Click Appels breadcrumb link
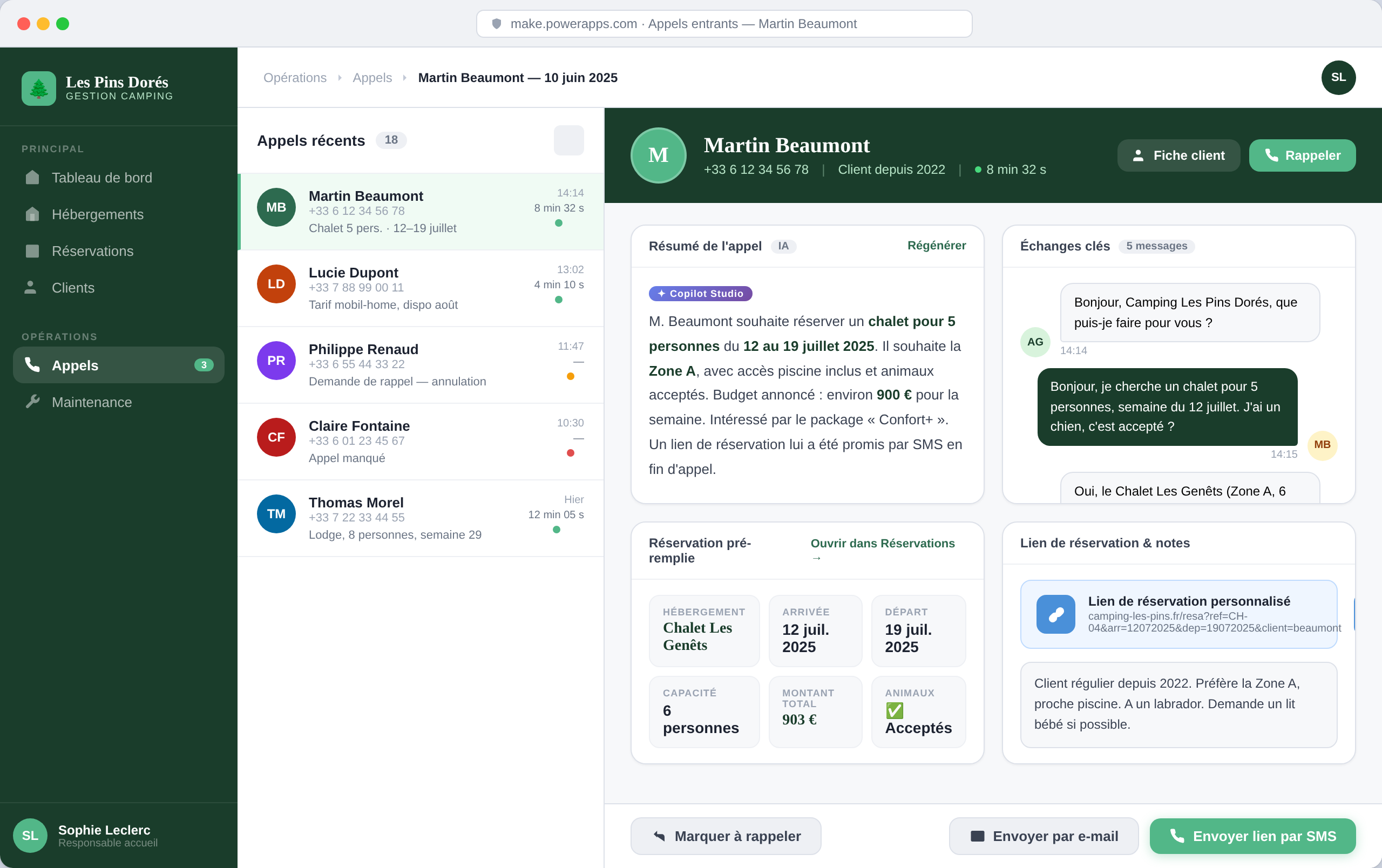This screenshot has height=868, width=1382. (x=372, y=77)
